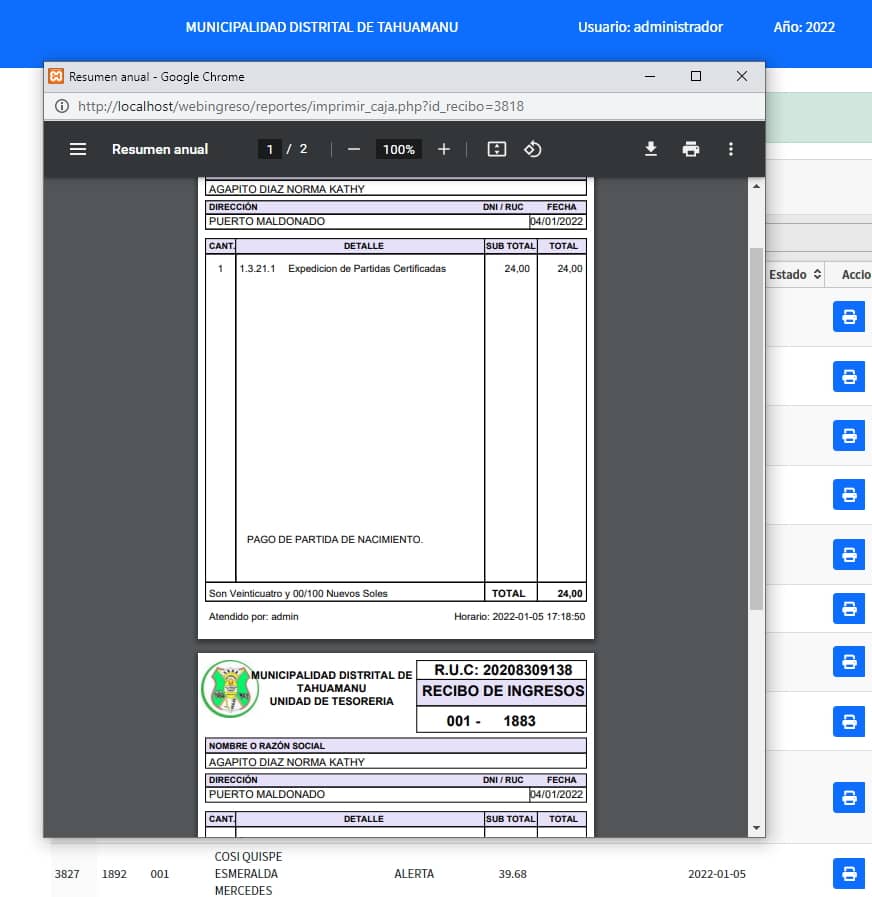Print the PDF receipt
This screenshot has width=872, height=897.
click(x=691, y=149)
